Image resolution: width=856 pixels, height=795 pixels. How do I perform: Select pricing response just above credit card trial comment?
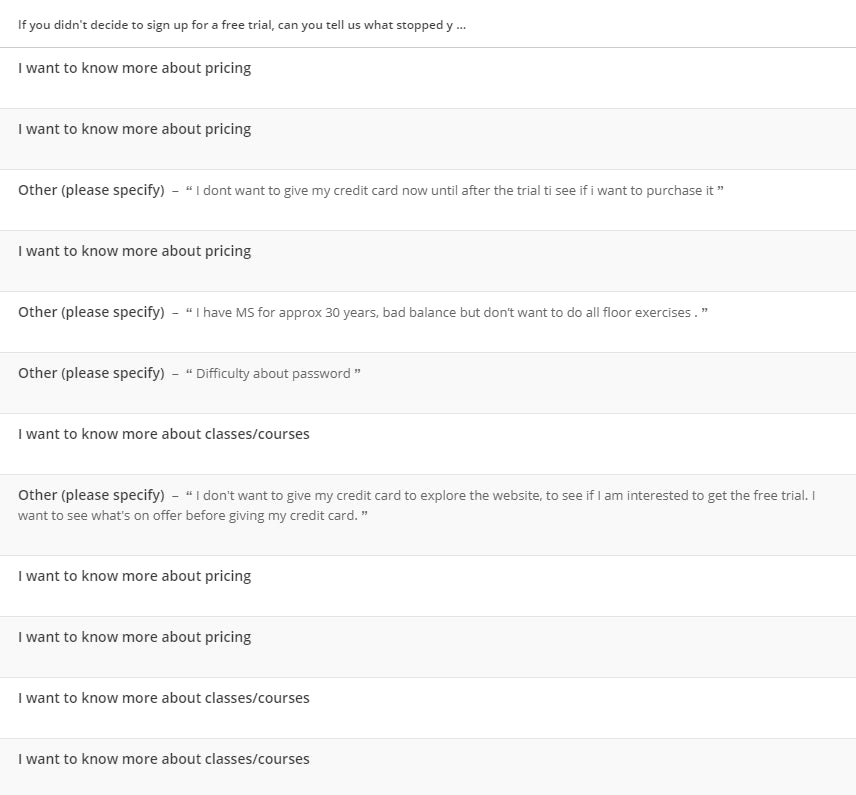(x=134, y=129)
